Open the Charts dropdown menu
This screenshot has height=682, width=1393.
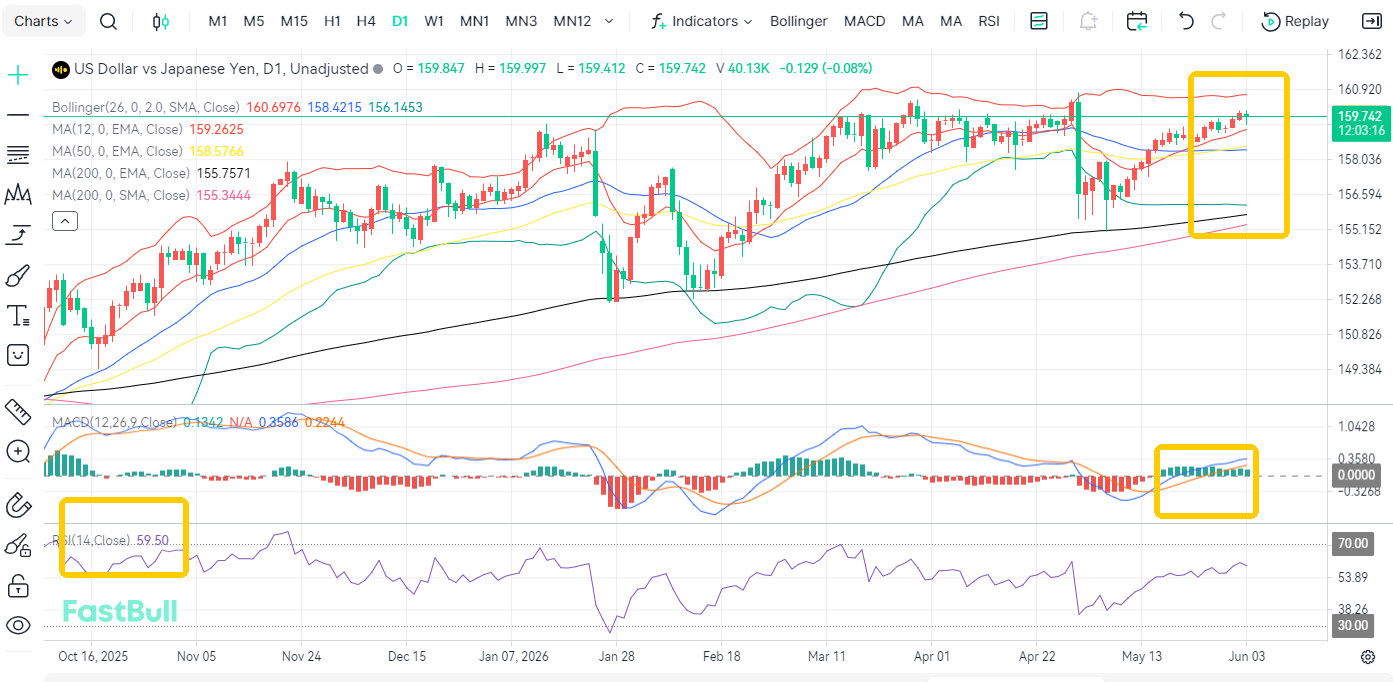pyautogui.click(x=44, y=21)
